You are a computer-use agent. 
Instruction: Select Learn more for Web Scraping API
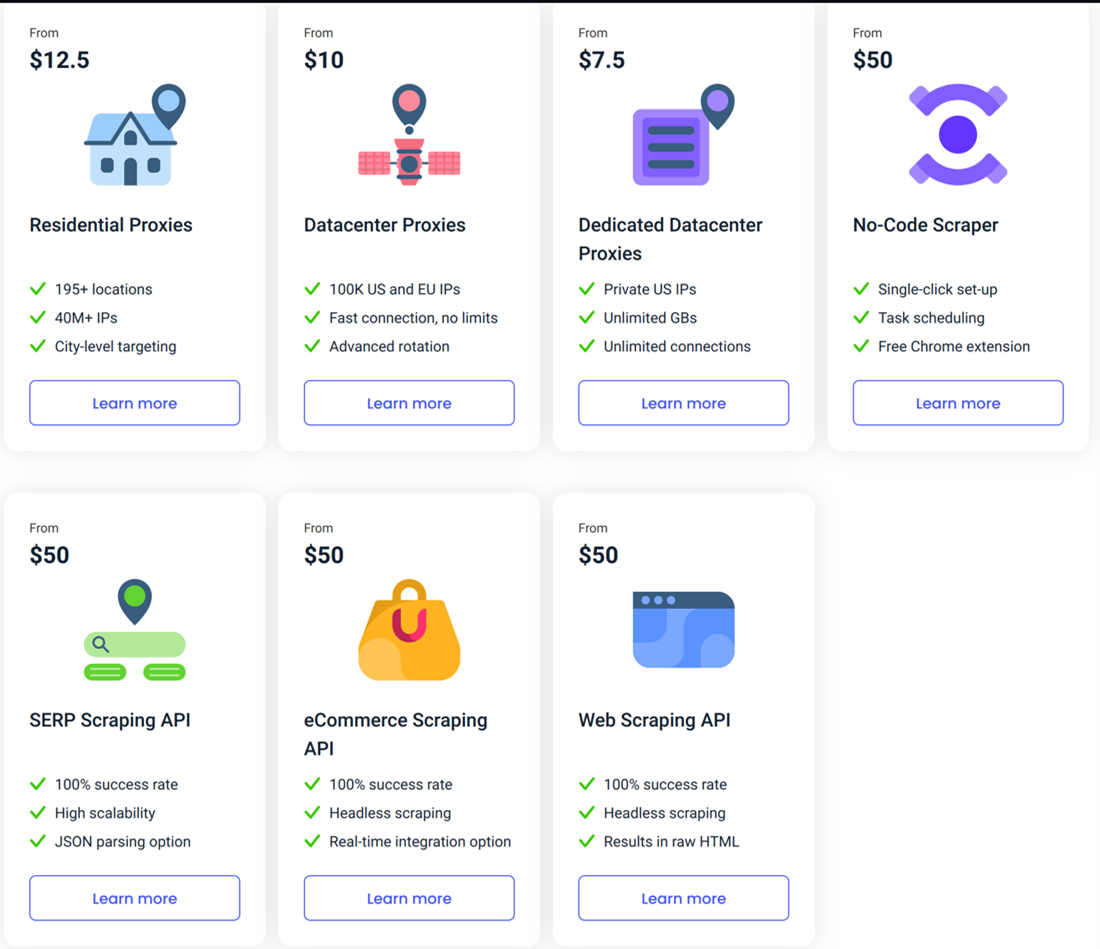click(683, 898)
